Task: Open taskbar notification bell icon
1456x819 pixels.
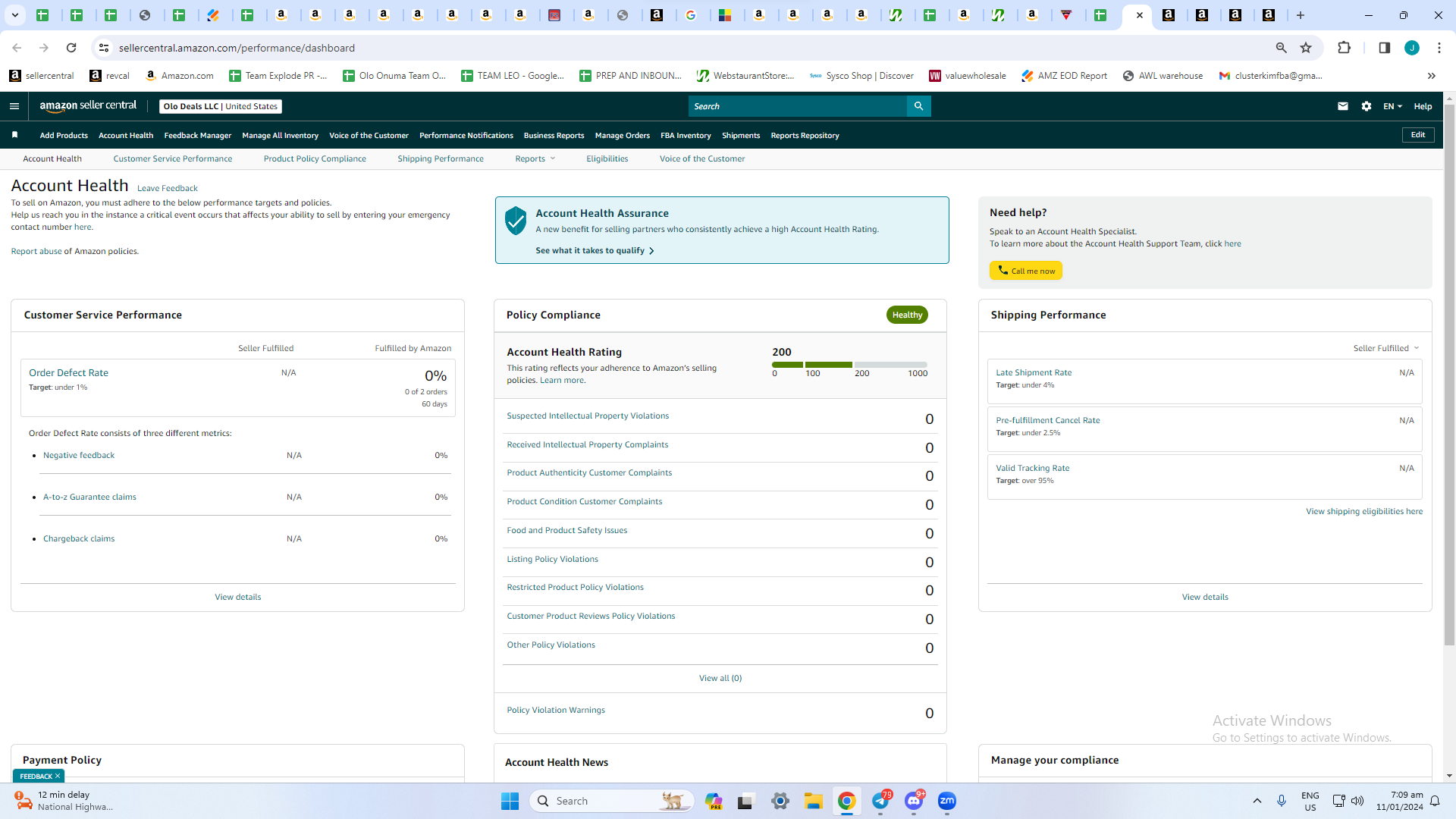Action: click(1435, 801)
